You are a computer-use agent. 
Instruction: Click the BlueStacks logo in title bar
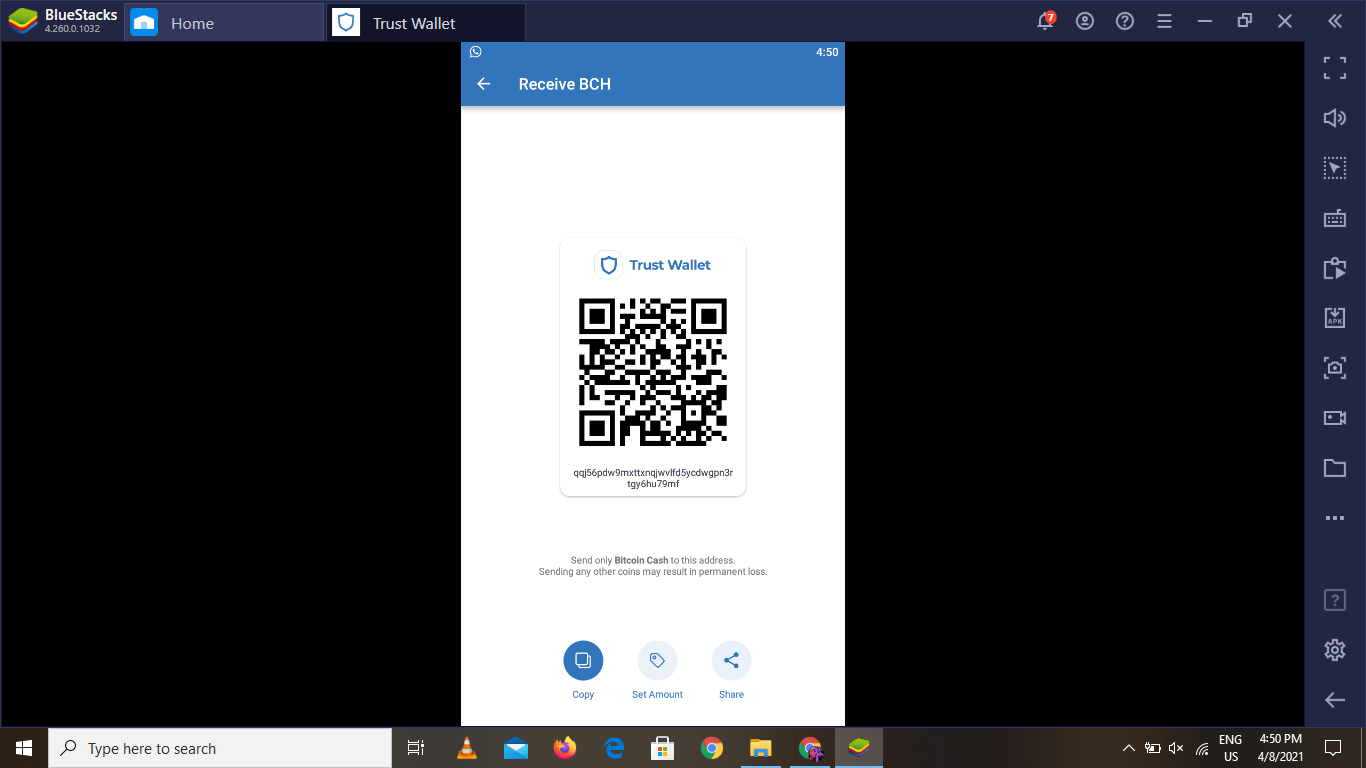(x=23, y=21)
